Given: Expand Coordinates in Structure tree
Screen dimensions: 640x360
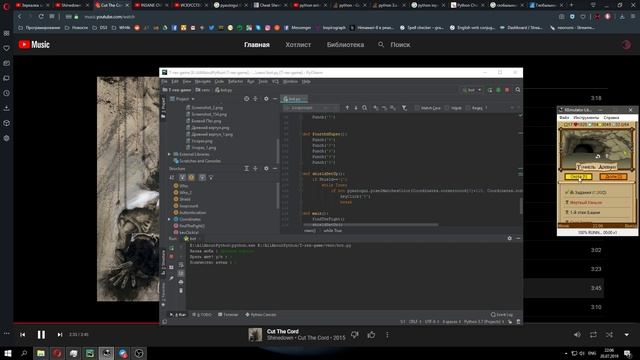Looking at the screenshot, I should pyautogui.click(x=169, y=219).
